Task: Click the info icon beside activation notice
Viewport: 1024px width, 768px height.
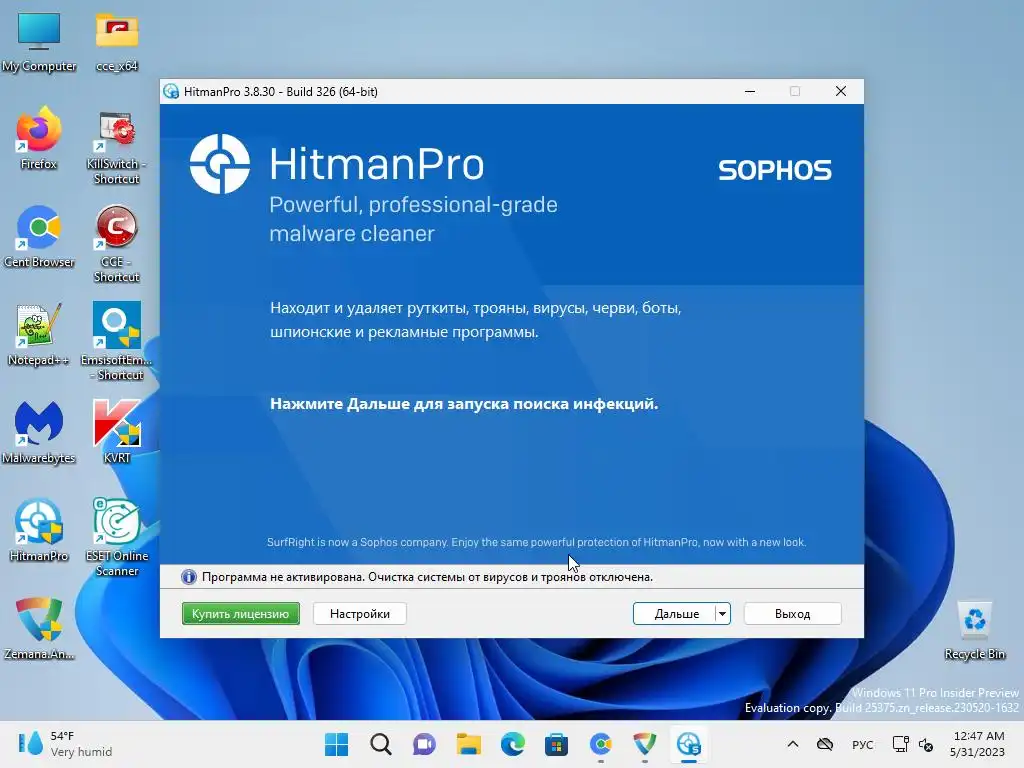Action: coord(189,577)
